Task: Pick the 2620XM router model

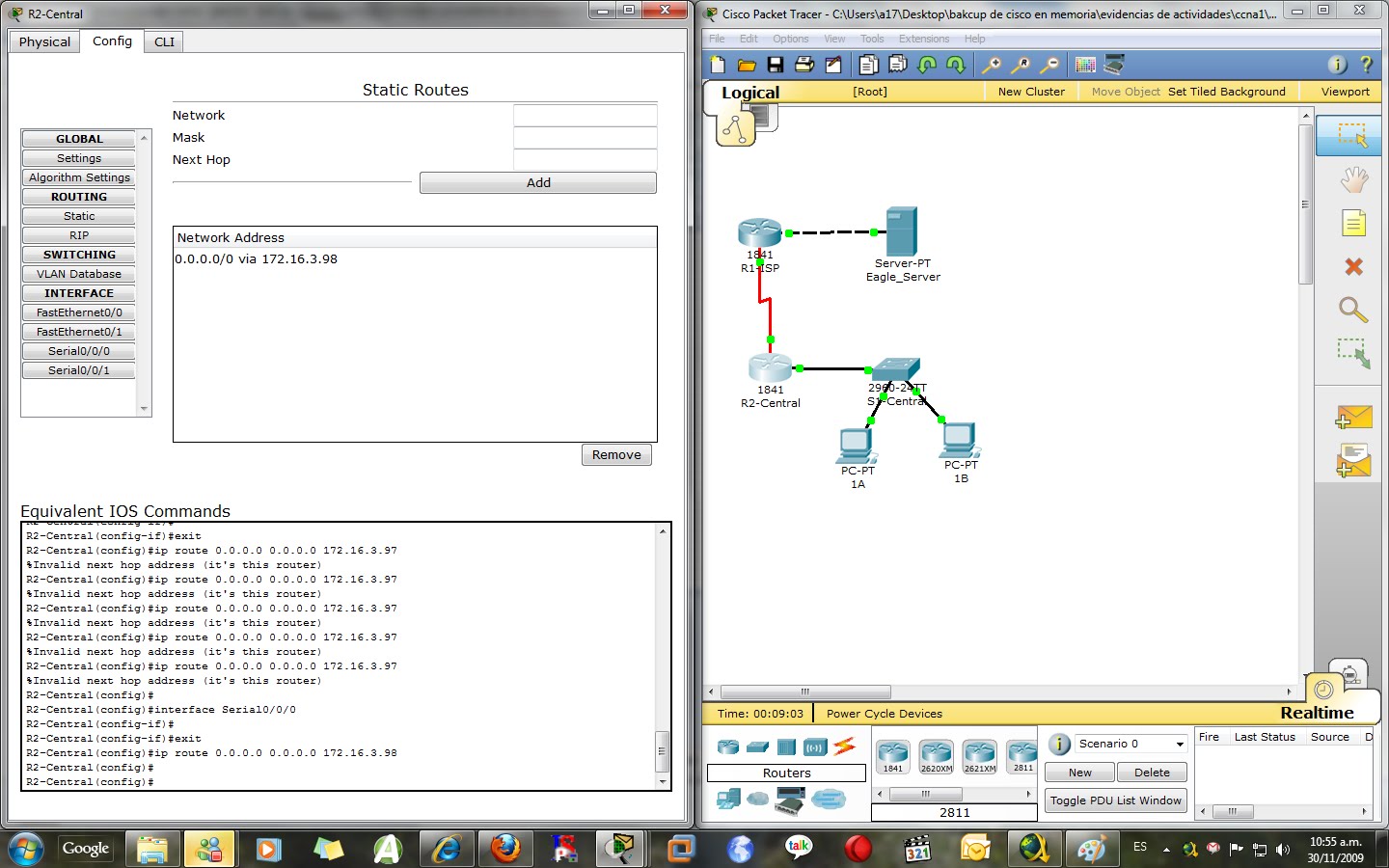Action: click(936, 756)
